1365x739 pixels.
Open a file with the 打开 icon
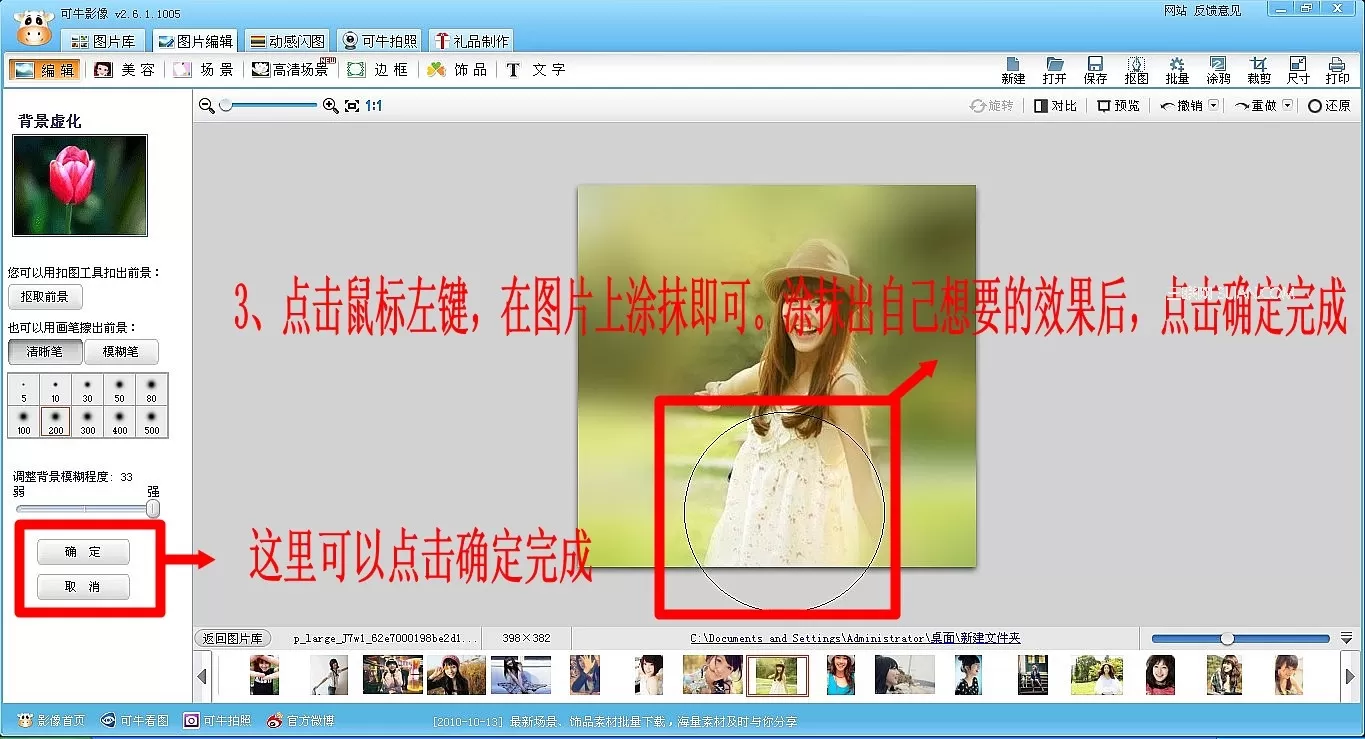tap(1054, 70)
